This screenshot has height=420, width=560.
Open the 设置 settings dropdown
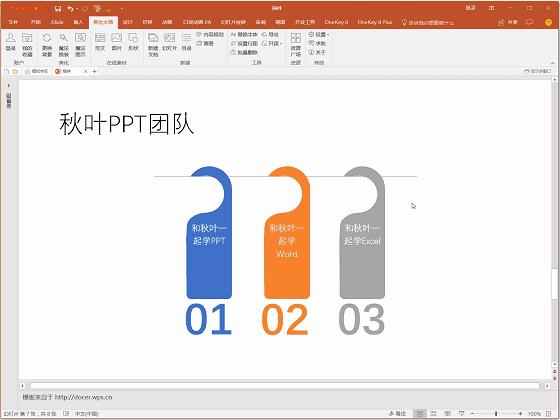pyautogui.click(x=319, y=34)
